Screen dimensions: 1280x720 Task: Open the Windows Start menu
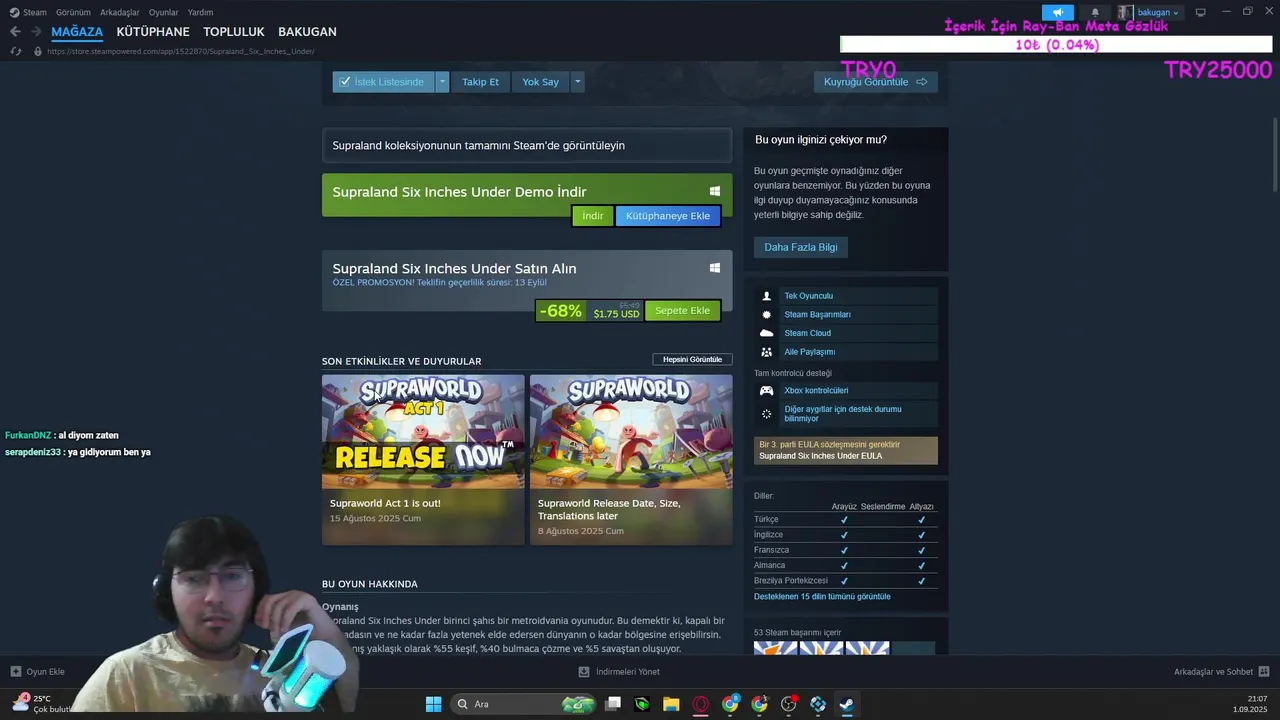(x=433, y=704)
